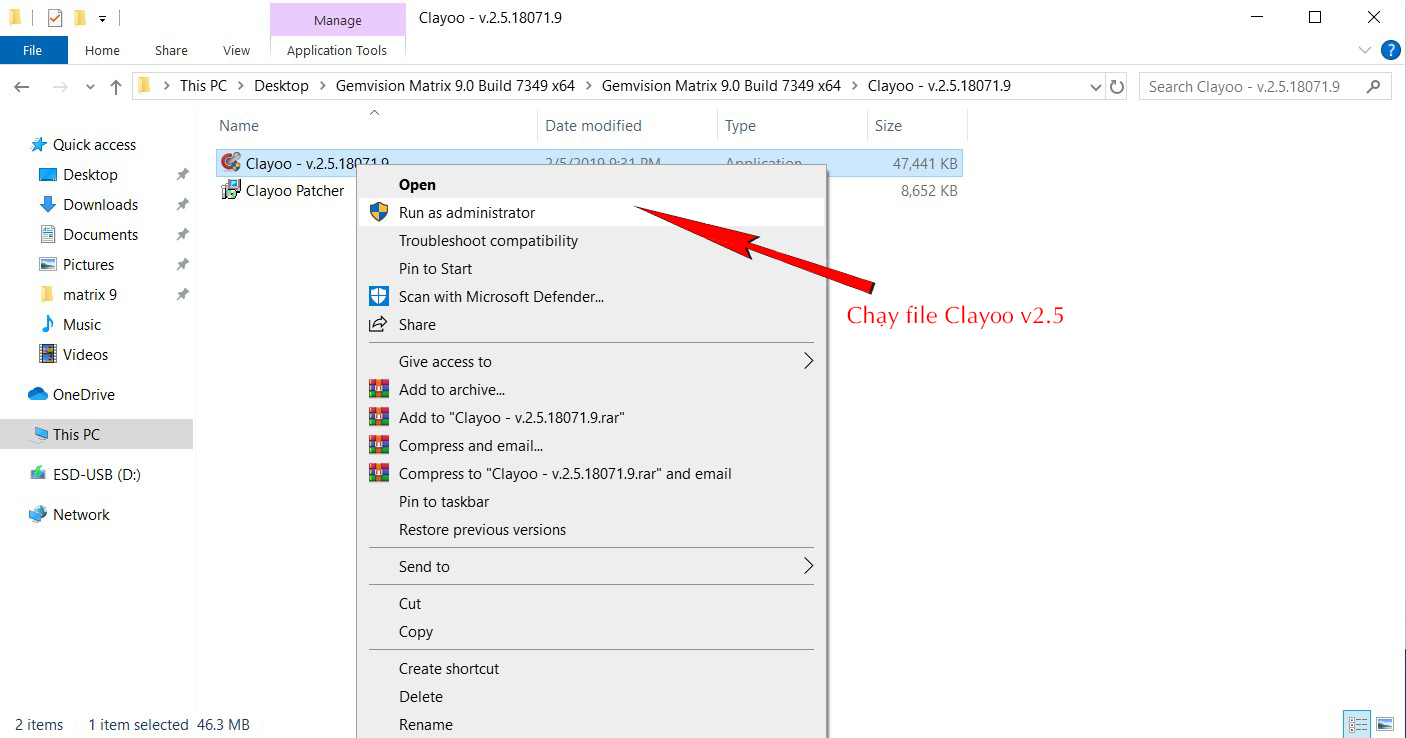The image size is (1406, 738).
Task: Open the matrix 9 pinned folder
Action: point(90,295)
